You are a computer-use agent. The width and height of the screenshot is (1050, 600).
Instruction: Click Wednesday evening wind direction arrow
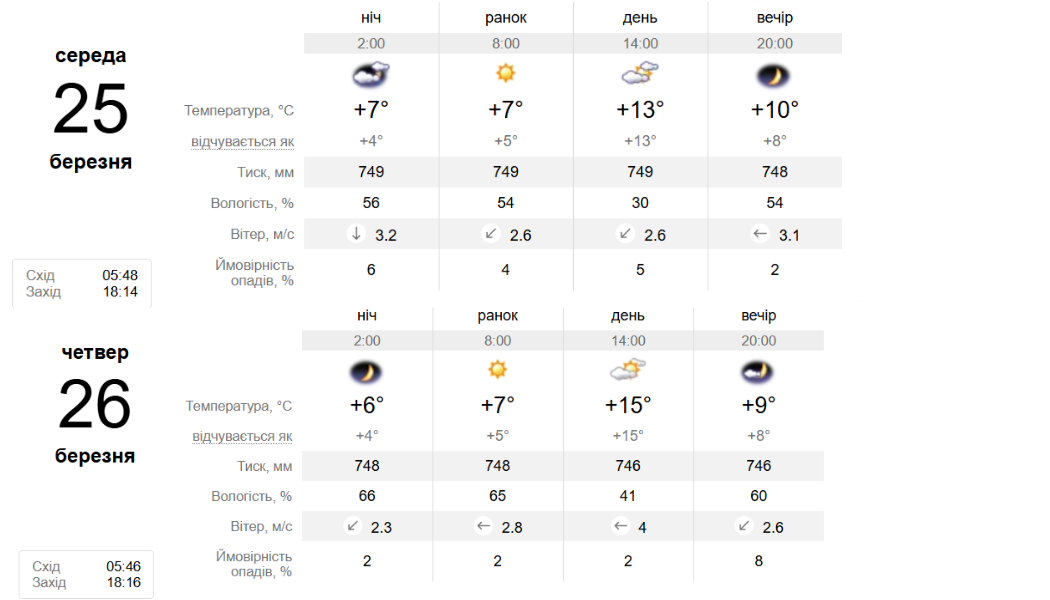click(x=759, y=234)
